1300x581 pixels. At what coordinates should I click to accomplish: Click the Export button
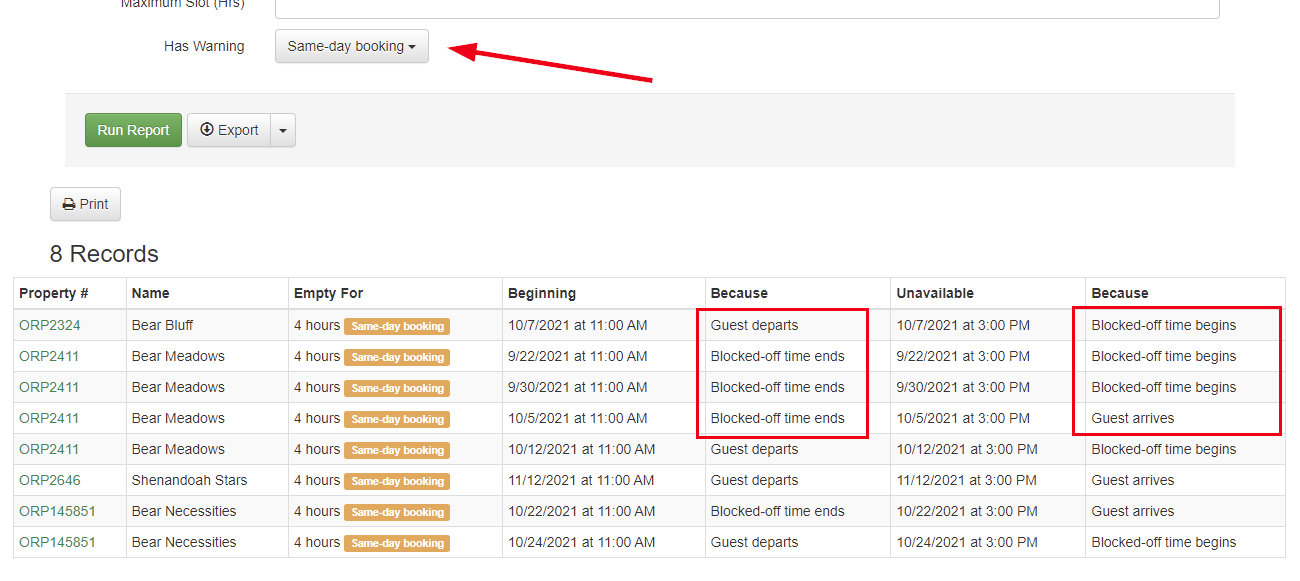pyautogui.click(x=229, y=130)
